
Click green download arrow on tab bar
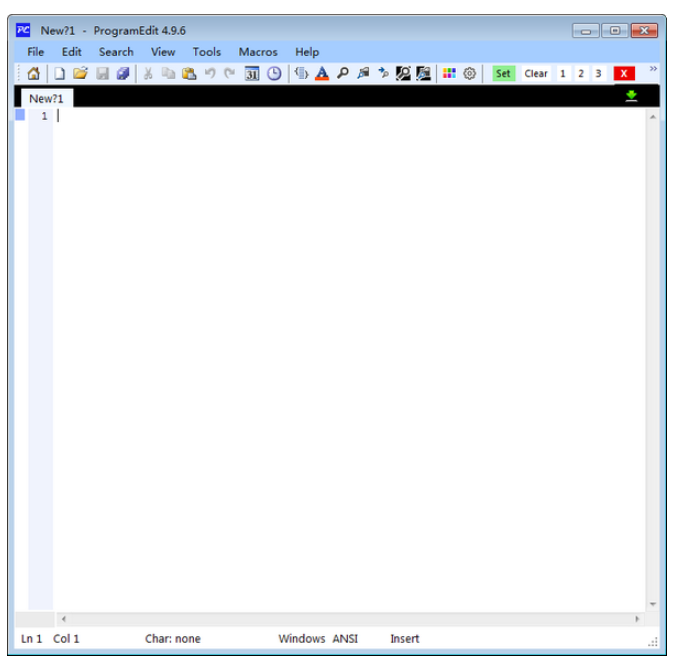tap(631, 95)
